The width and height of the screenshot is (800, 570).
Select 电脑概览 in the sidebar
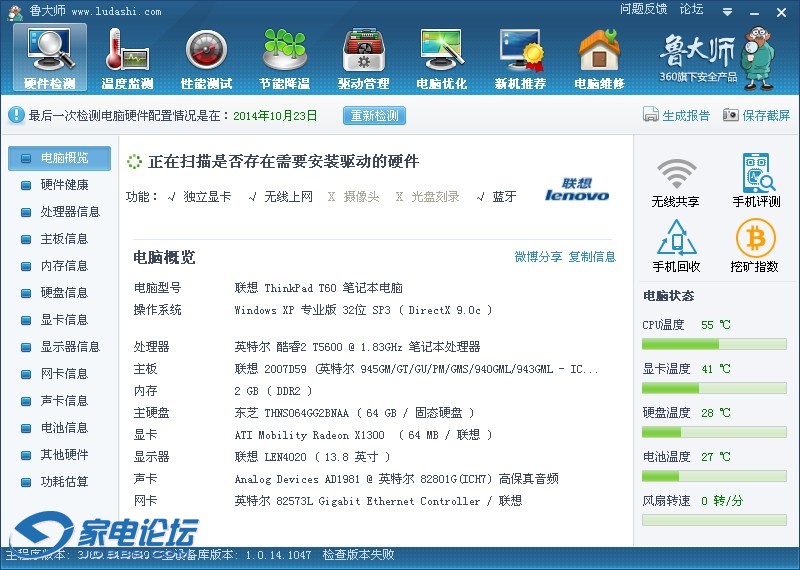click(59, 158)
